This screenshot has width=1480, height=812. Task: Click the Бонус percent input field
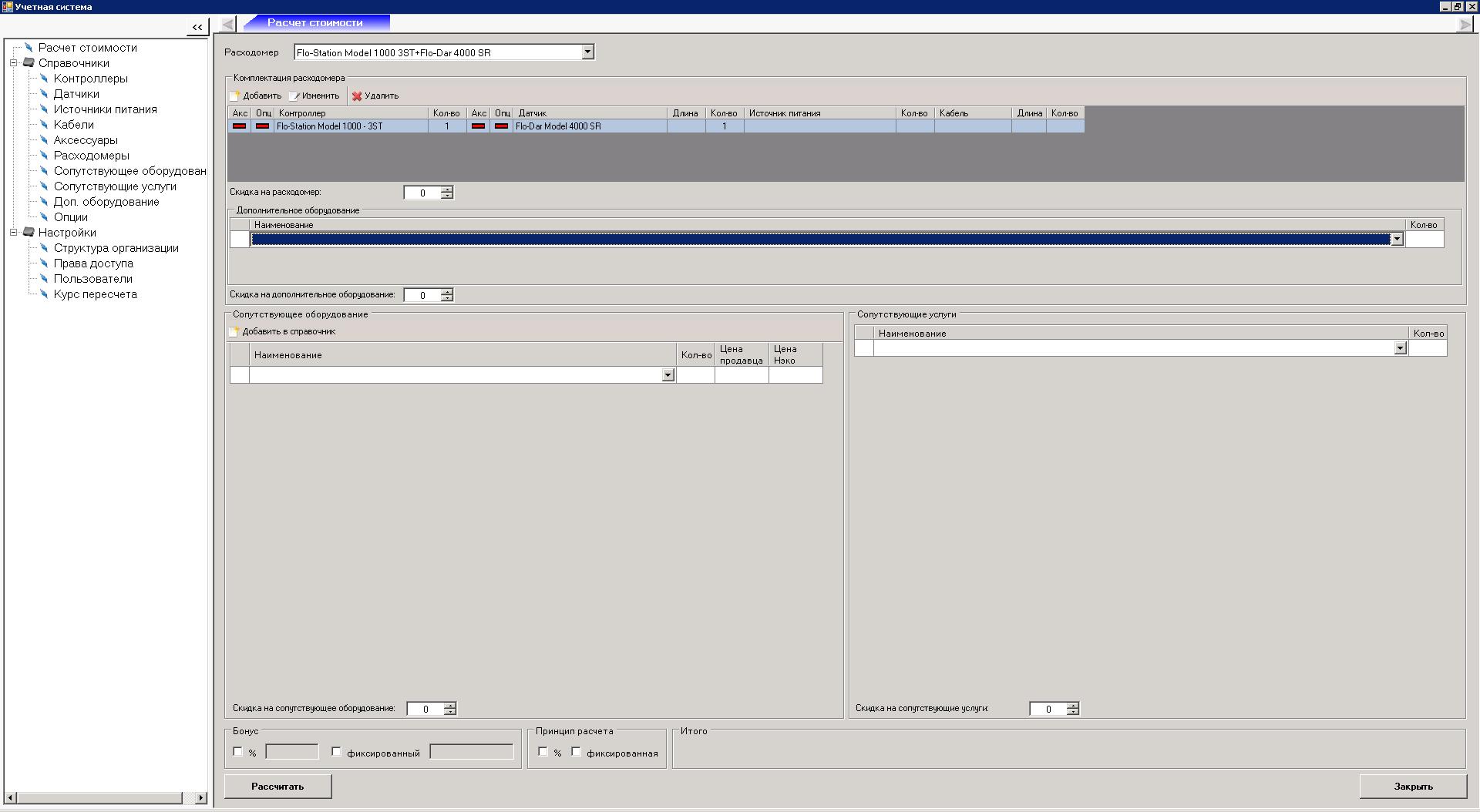pos(291,752)
